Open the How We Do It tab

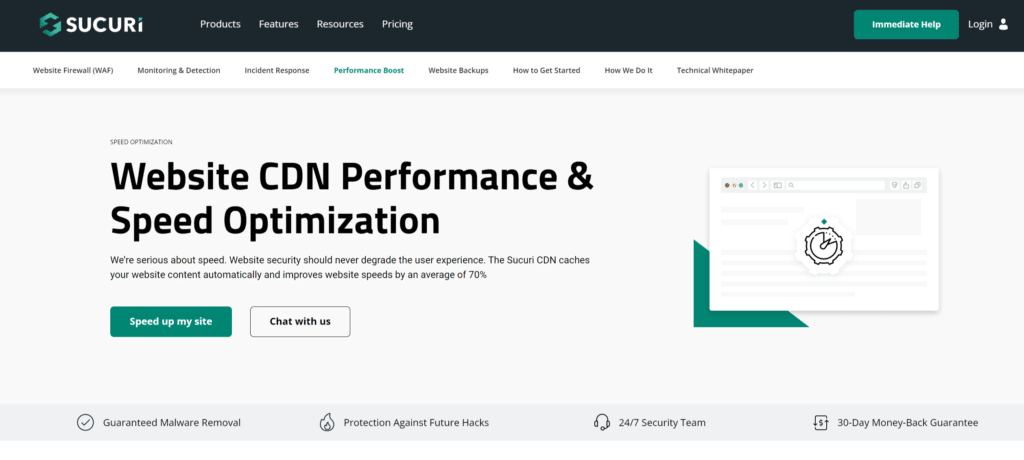click(x=628, y=71)
